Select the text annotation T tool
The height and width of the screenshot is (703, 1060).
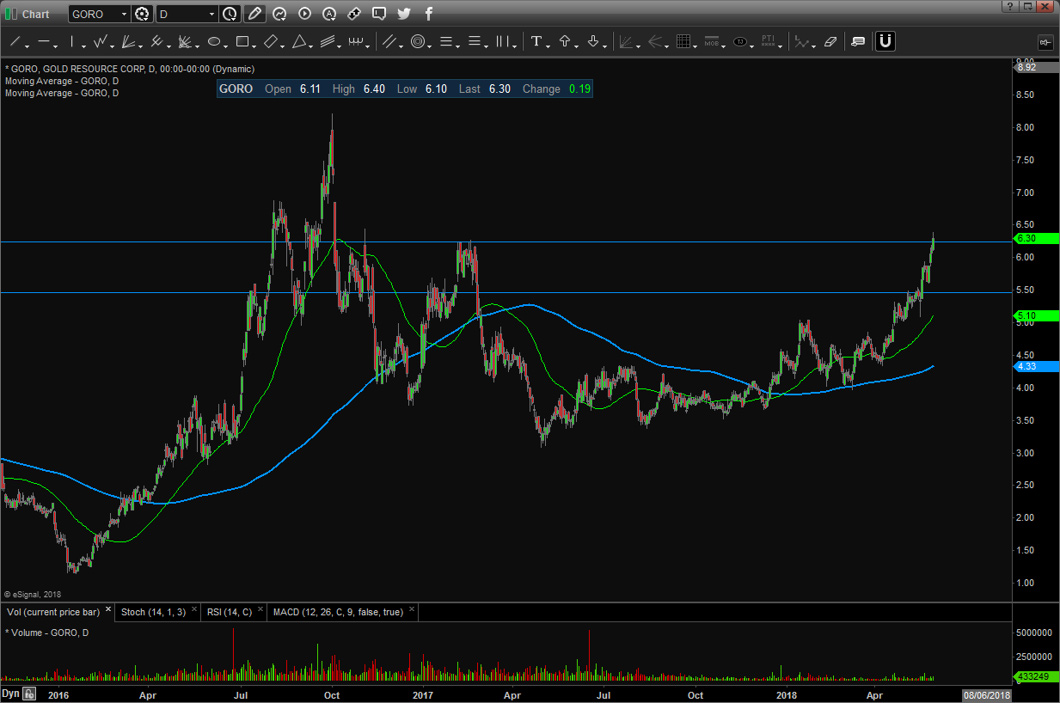[x=536, y=42]
